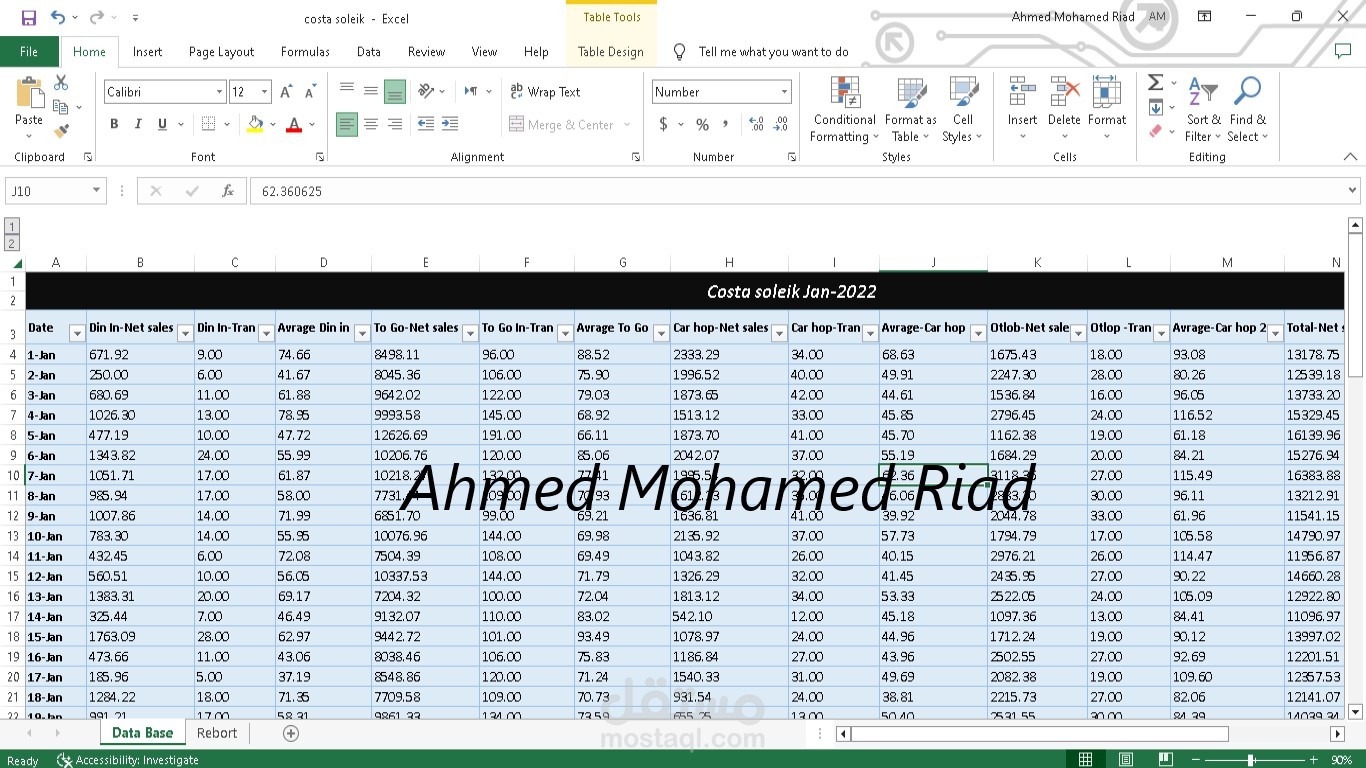Click the Format as Table button
This screenshot has height=768, width=1366.
click(910, 110)
